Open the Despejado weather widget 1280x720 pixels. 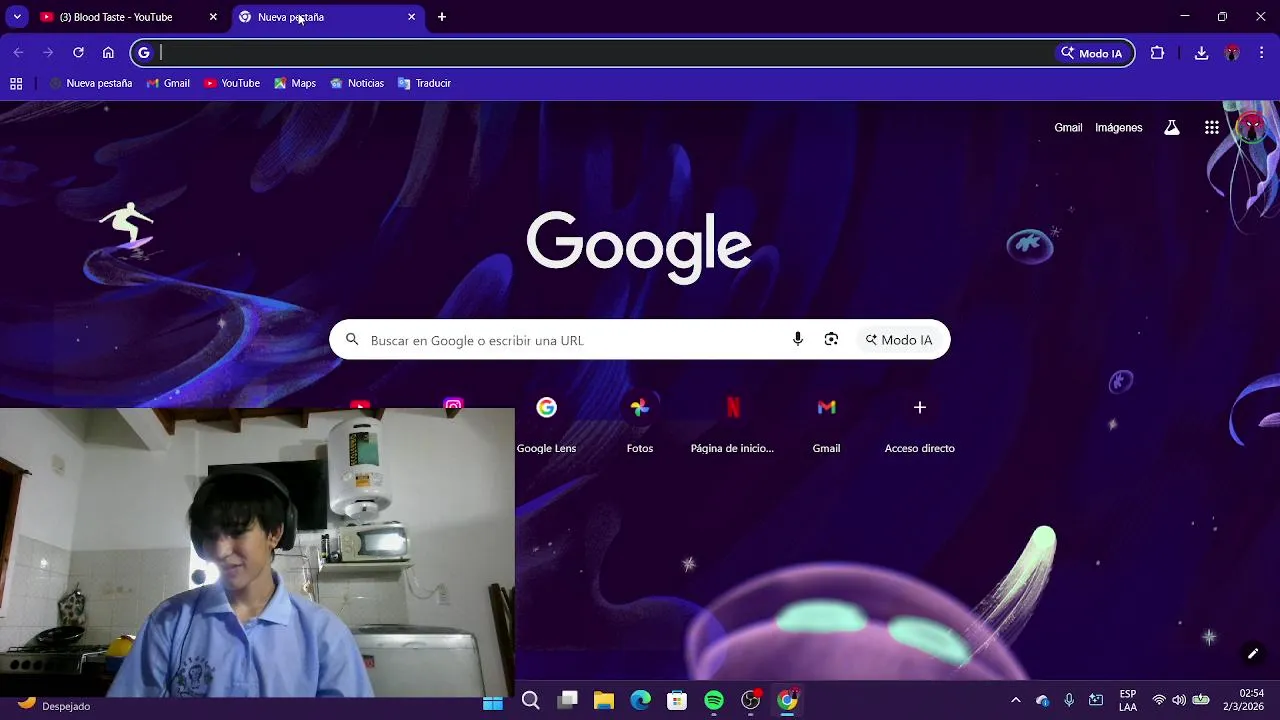pos(55,705)
